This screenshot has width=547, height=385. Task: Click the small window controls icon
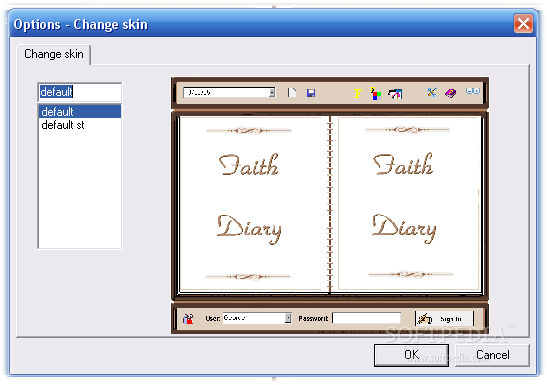473,91
